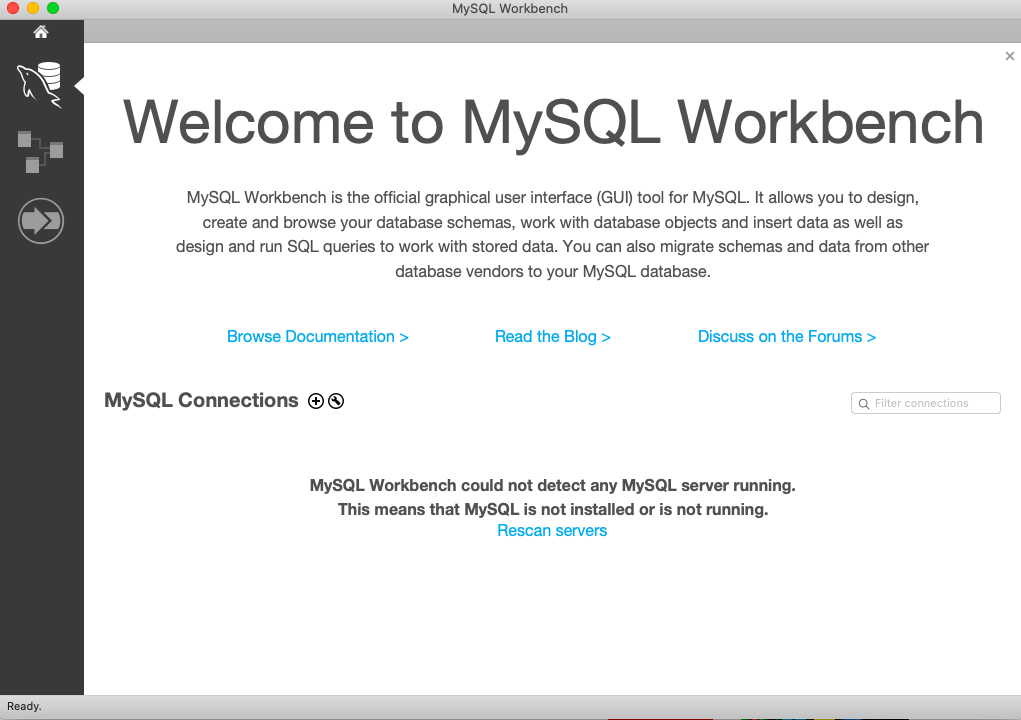Screen dimensions: 1021x720
Task: Click the MySQL Workbench title bar
Action: coord(509,8)
